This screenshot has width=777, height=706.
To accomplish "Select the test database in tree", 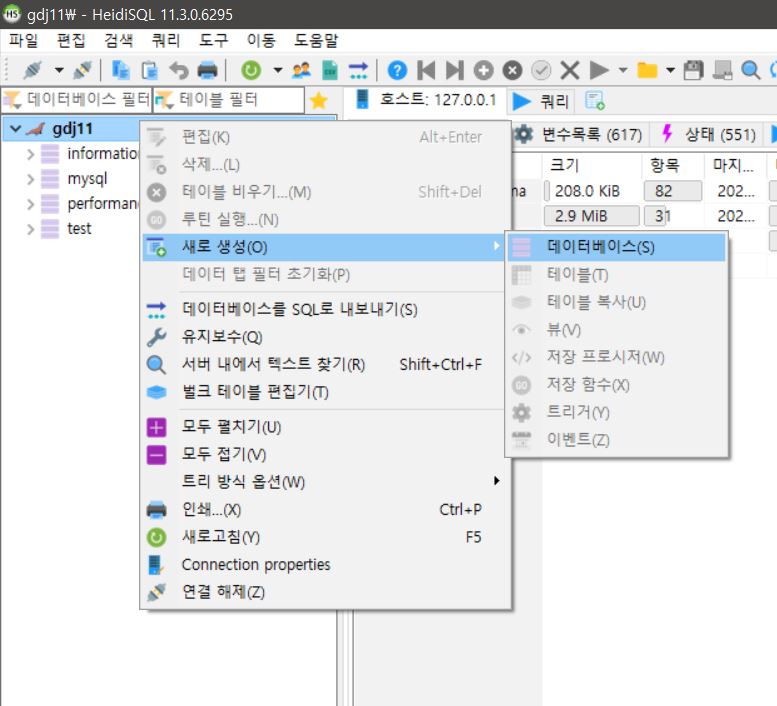I will point(79,229).
